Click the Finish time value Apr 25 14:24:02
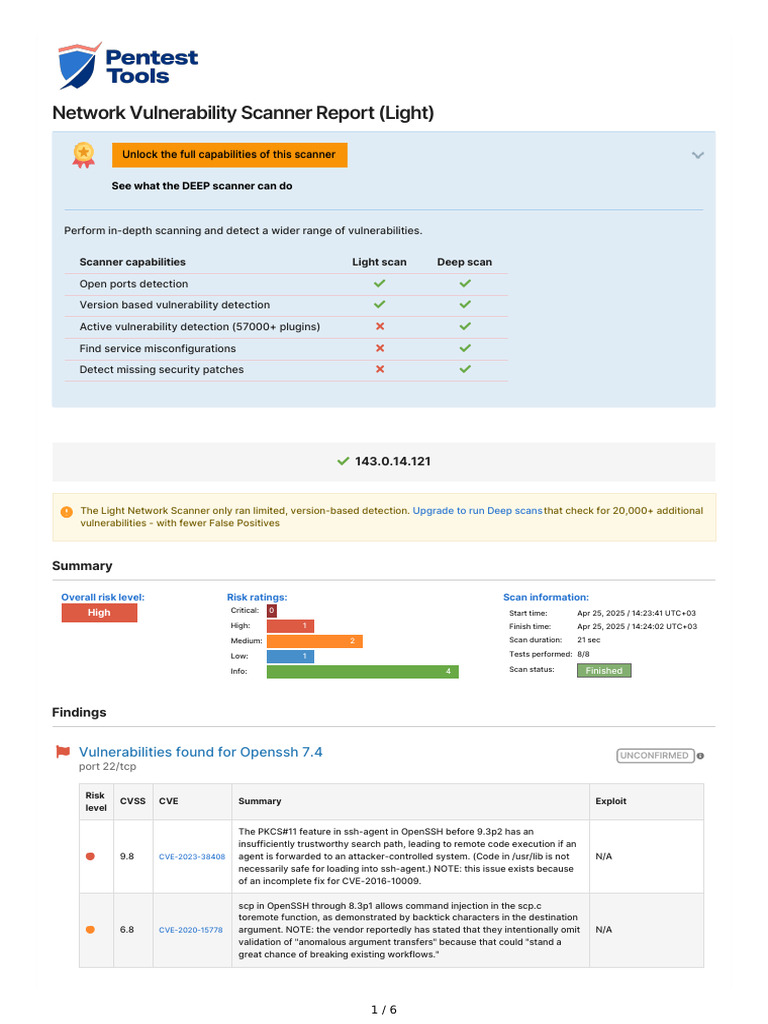 click(637, 626)
